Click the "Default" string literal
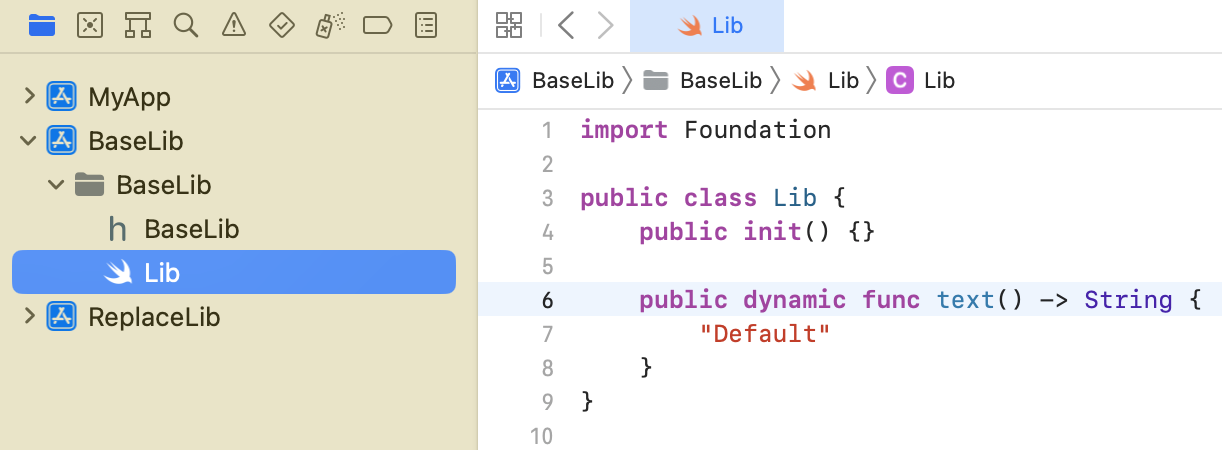 [x=766, y=334]
